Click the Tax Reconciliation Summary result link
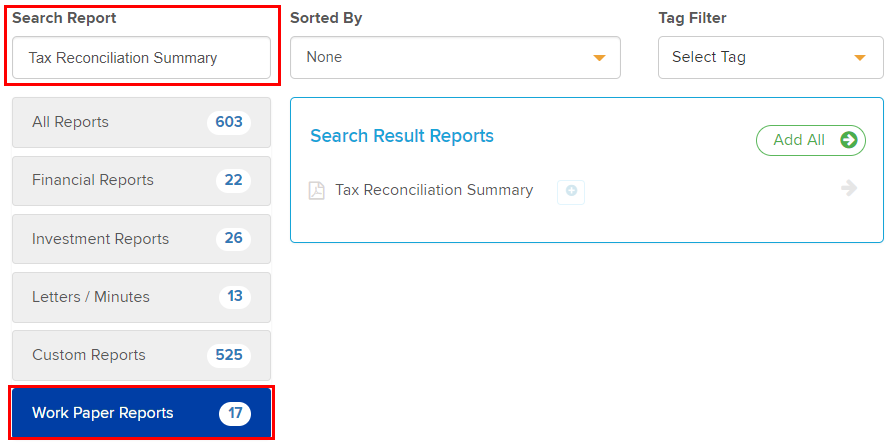Screen dimensions: 891x446 point(434,190)
